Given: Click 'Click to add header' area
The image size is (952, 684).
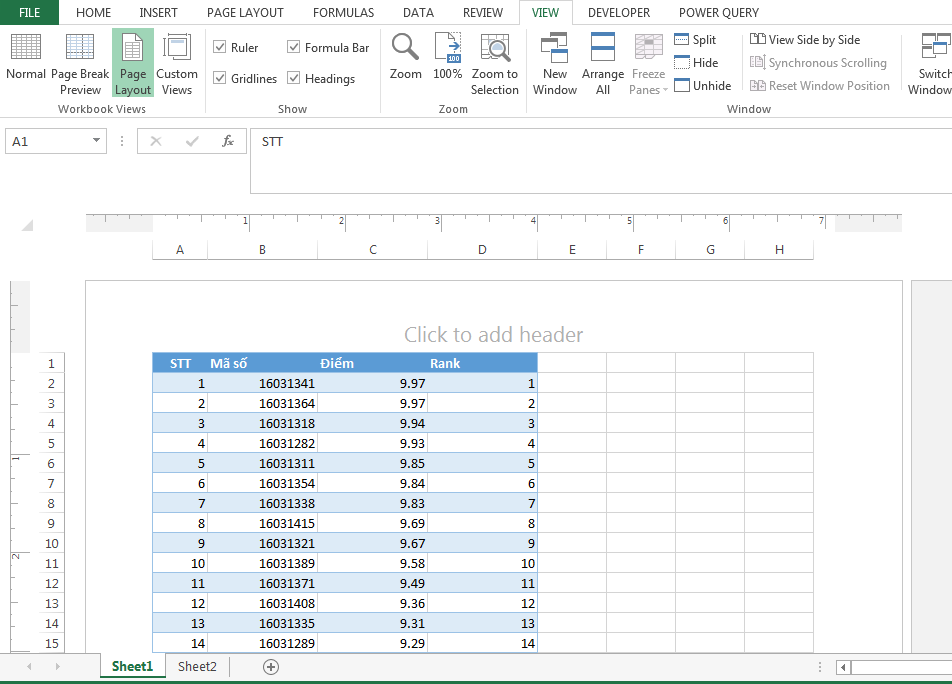Looking at the screenshot, I should pos(494,334).
